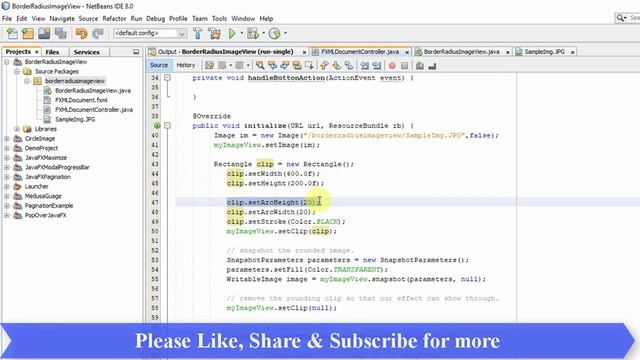Expand the JavaFXPagination project
This screenshot has width=640, height=360.
(7, 177)
